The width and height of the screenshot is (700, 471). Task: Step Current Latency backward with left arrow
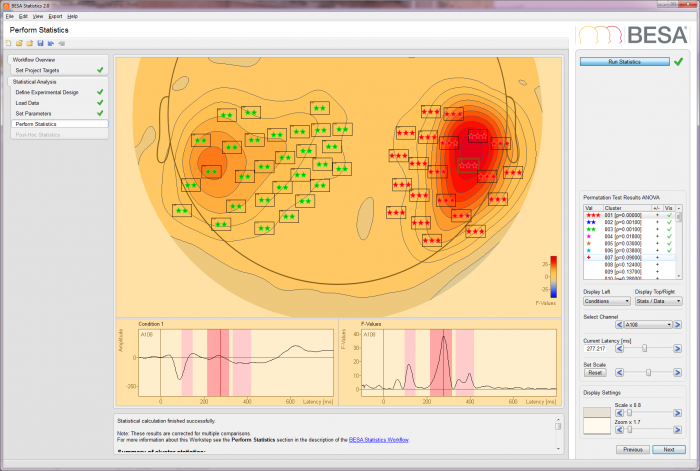point(619,348)
